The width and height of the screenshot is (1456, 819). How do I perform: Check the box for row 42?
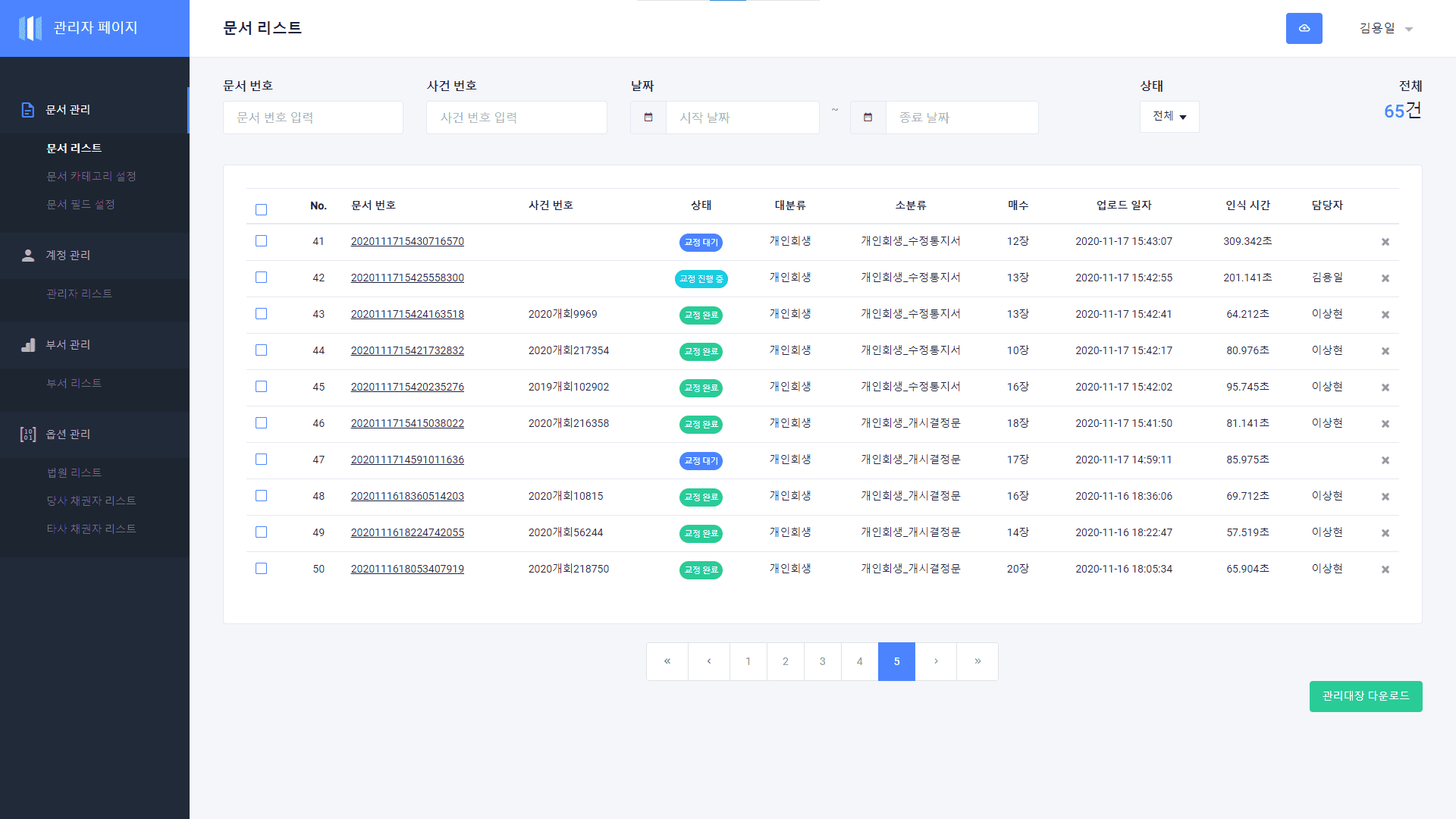pyautogui.click(x=262, y=278)
